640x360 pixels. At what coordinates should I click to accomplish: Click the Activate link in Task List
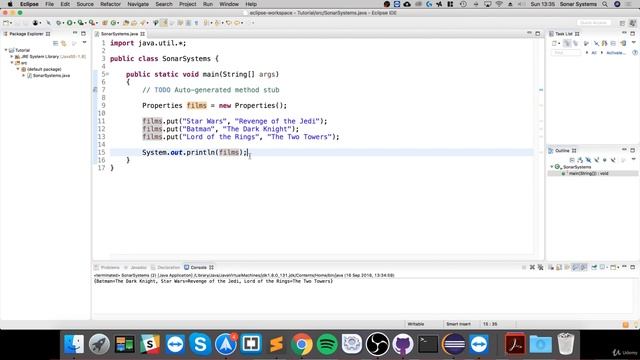coord(616,53)
